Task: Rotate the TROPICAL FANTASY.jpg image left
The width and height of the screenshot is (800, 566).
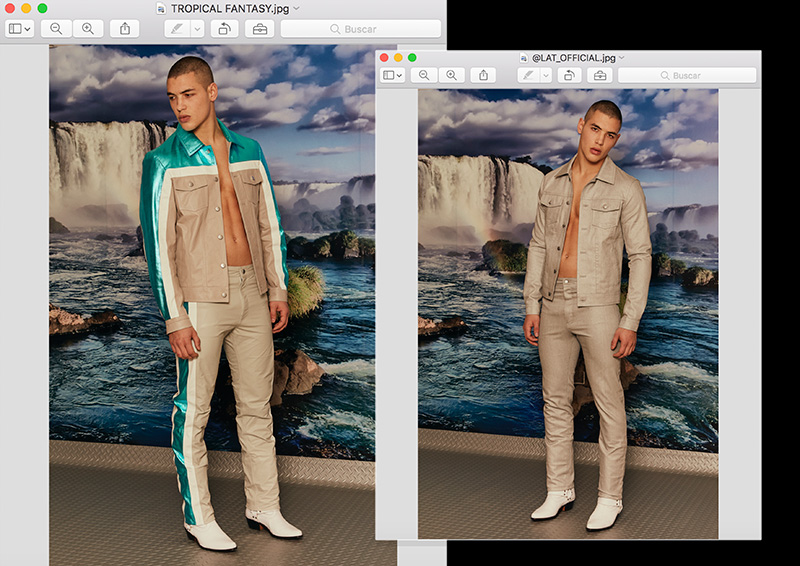Action: 226,29
